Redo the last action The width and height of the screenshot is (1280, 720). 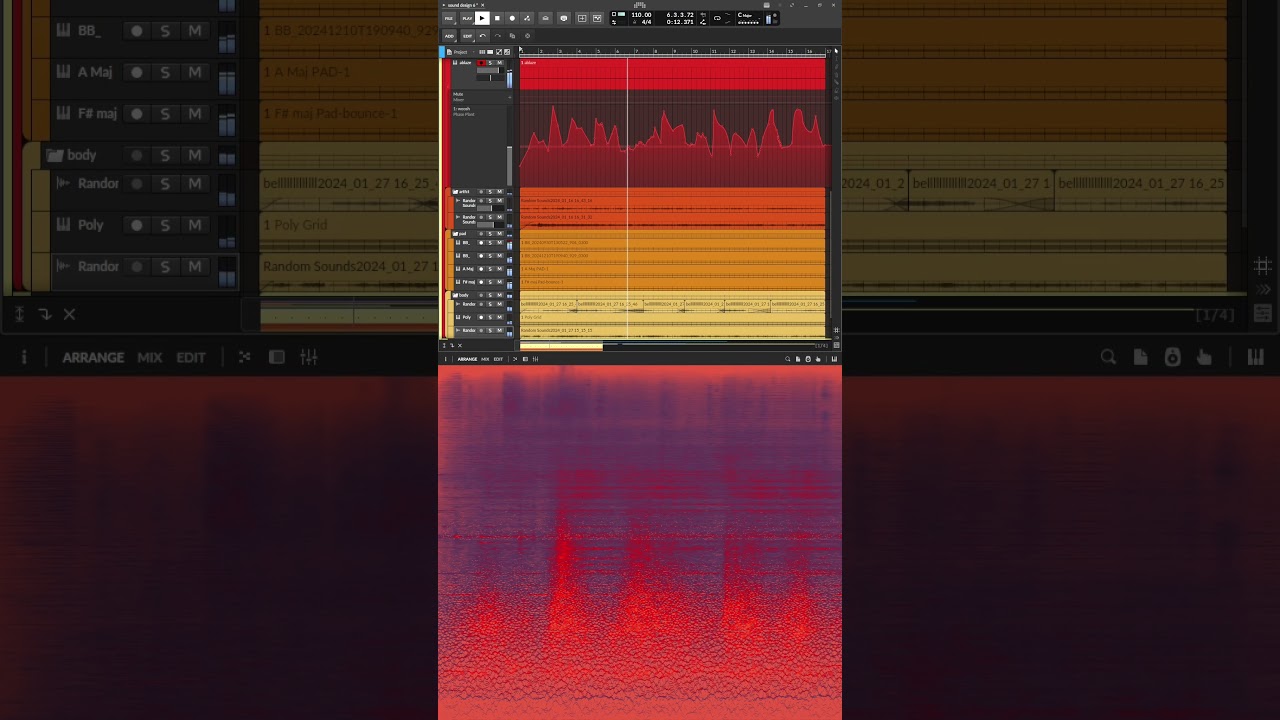click(498, 36)
